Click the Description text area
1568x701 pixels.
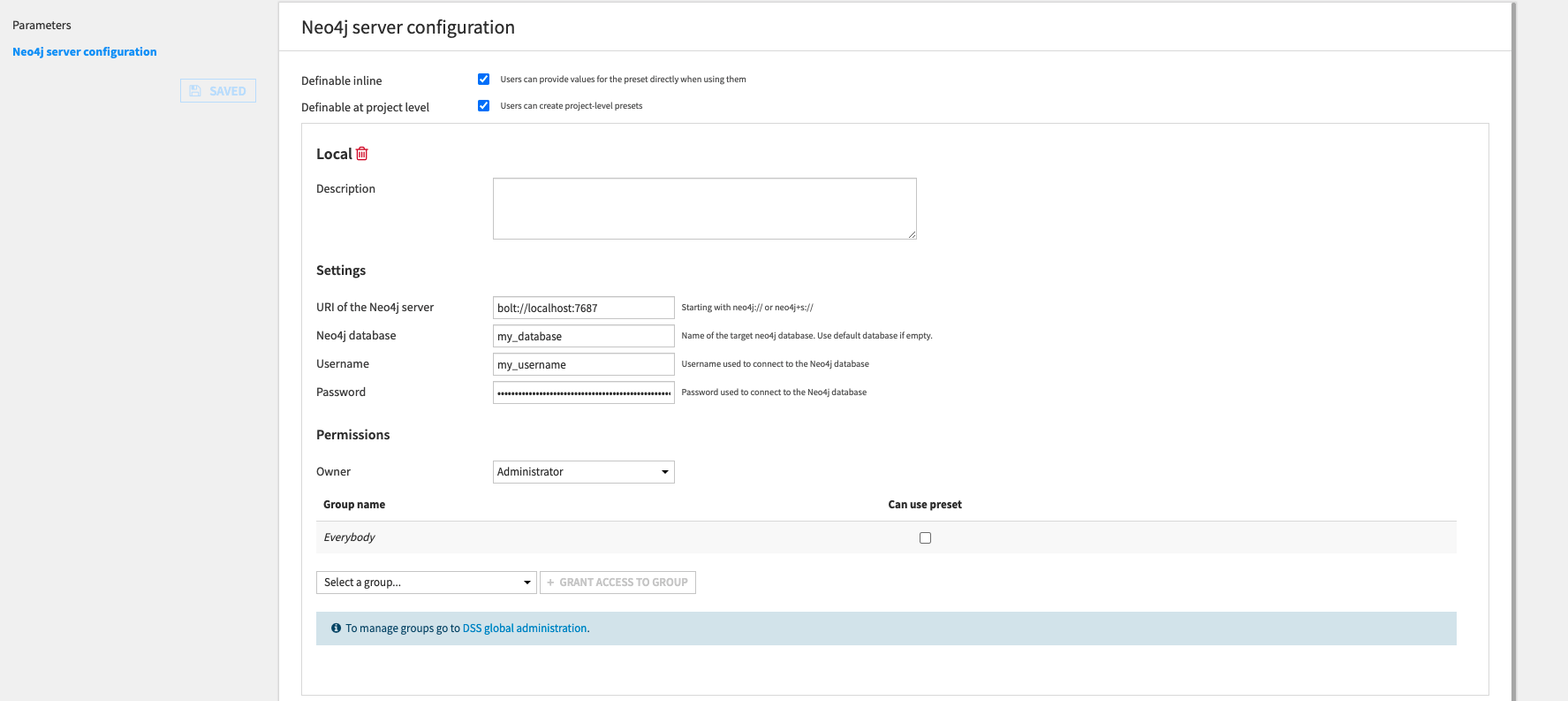point(703,209)
